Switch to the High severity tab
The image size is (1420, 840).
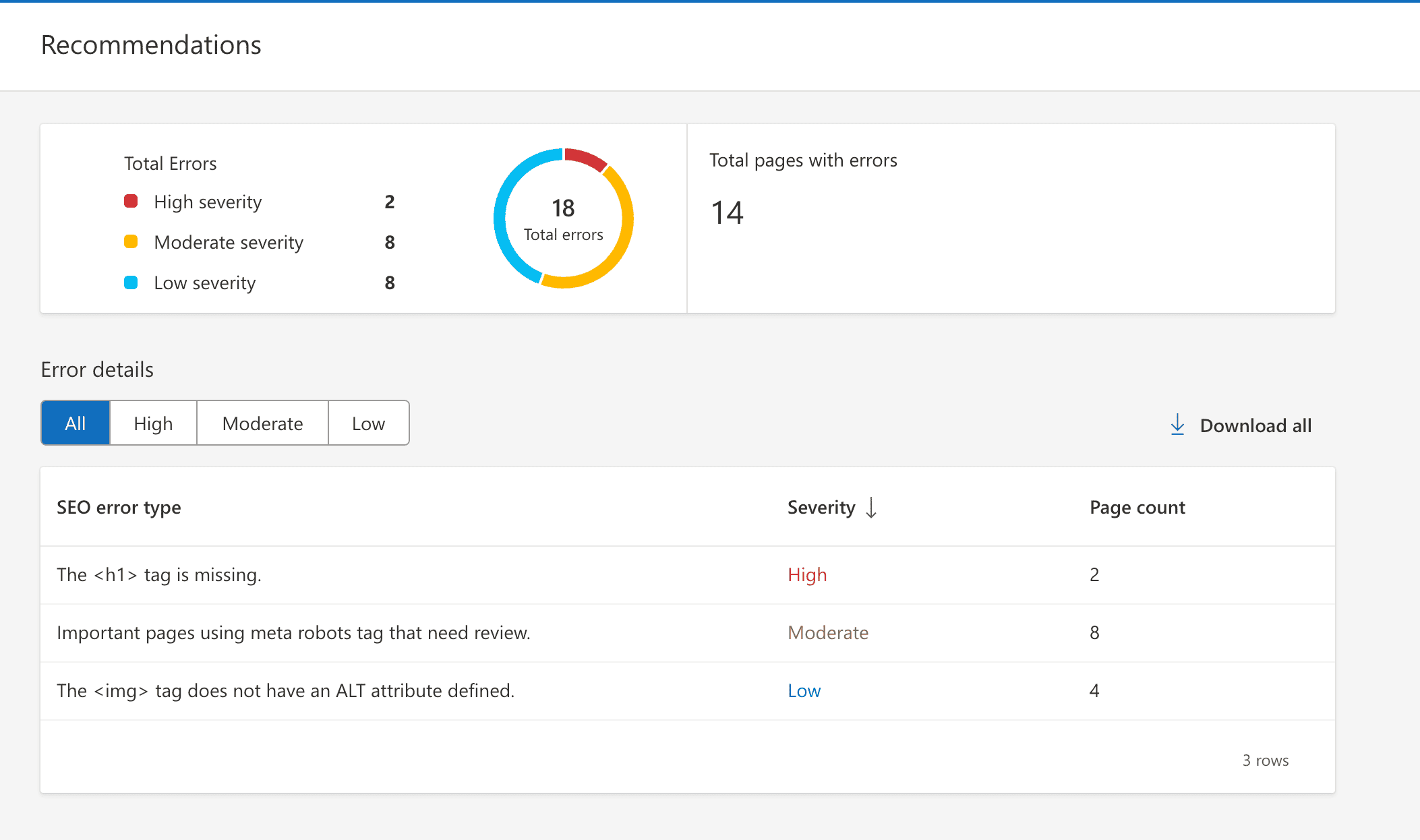153,423
